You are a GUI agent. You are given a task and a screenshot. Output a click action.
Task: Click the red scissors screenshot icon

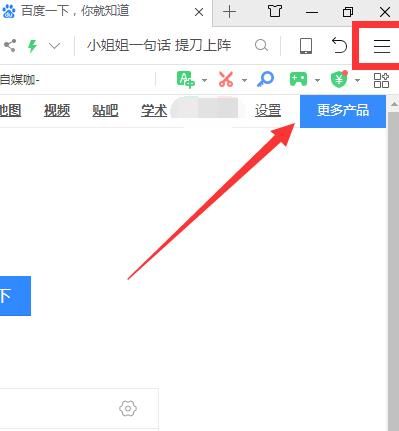click(x=226, y=80)
